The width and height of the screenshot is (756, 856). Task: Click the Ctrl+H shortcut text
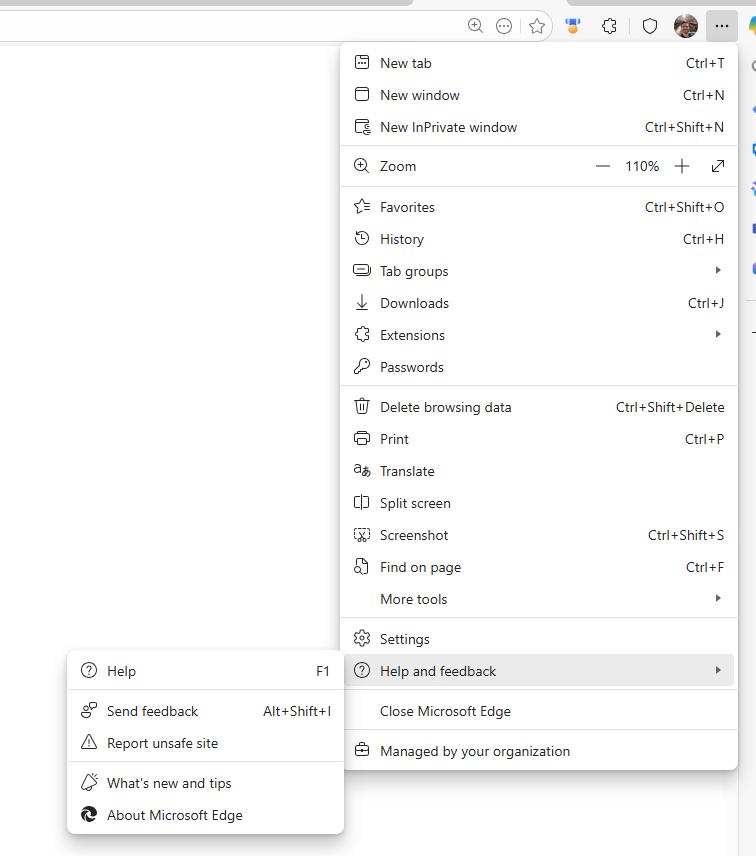(x=704, y=239)
